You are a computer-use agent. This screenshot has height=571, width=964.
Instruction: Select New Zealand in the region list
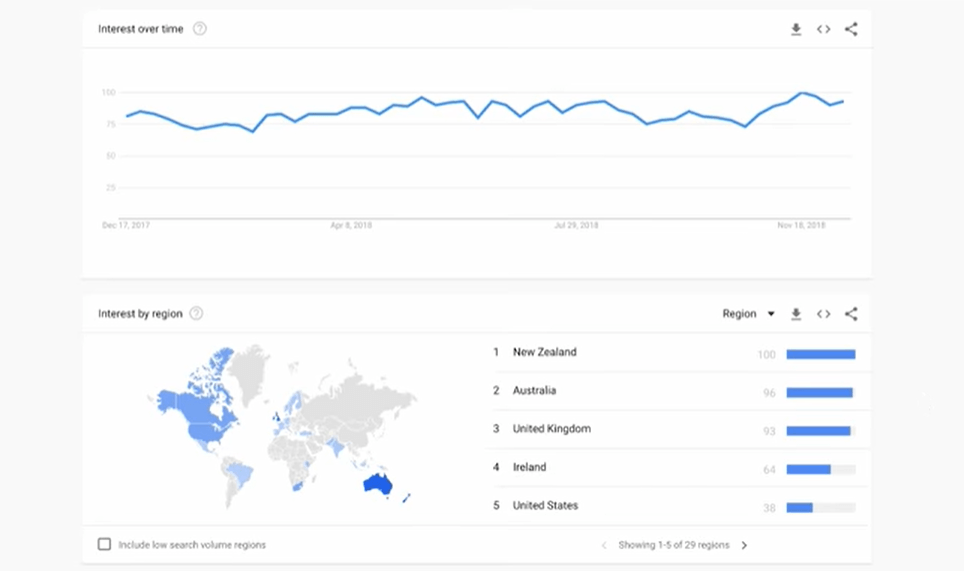pos(544,352)
